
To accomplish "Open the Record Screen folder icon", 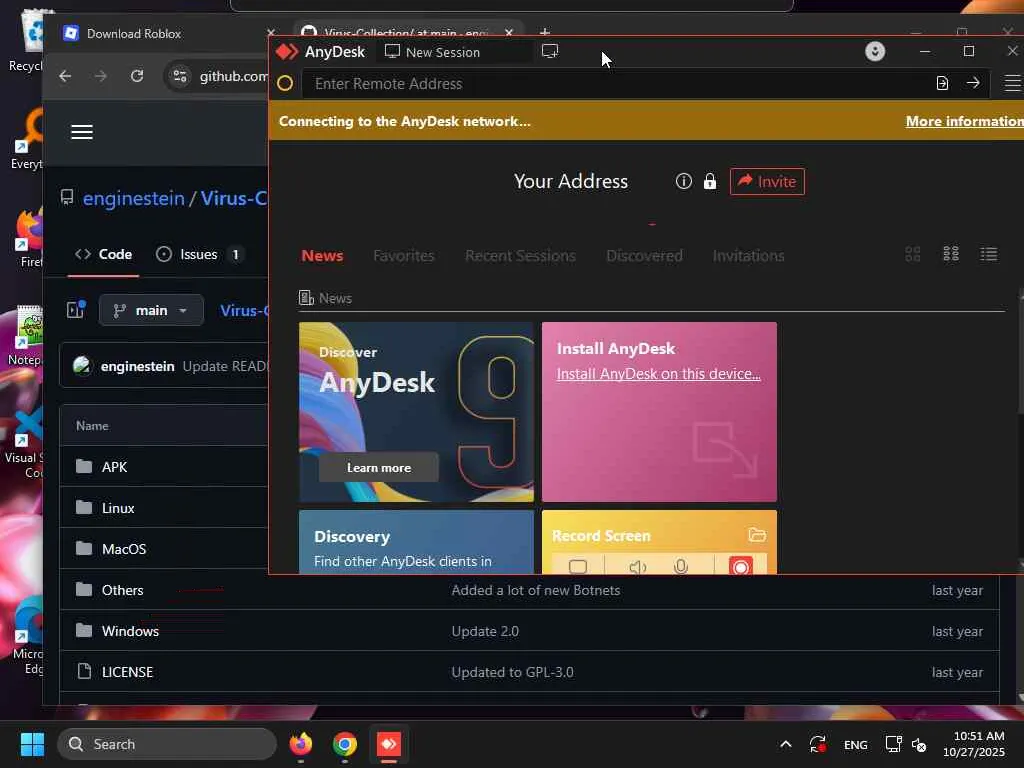I will 756,535.
